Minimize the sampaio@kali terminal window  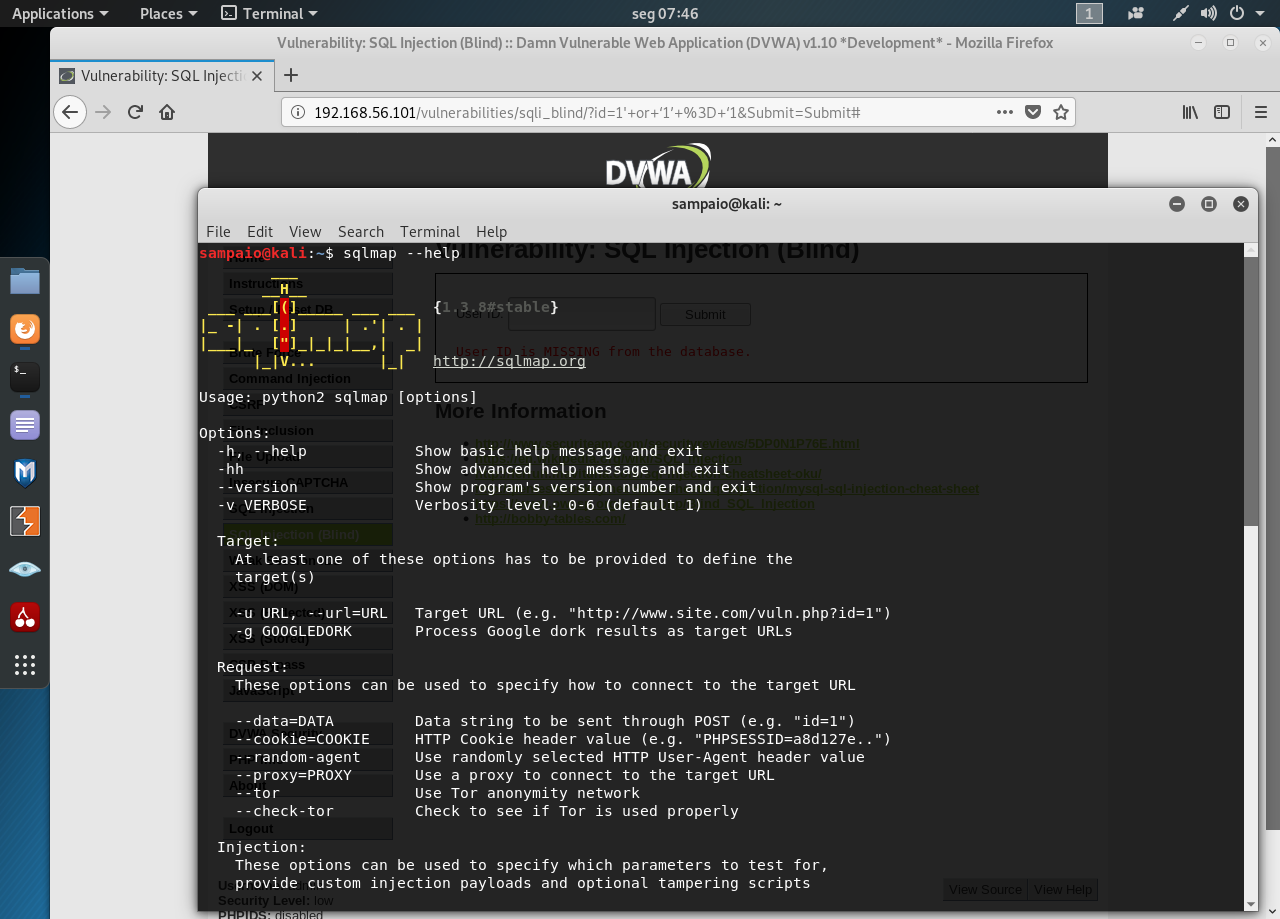1177,203
